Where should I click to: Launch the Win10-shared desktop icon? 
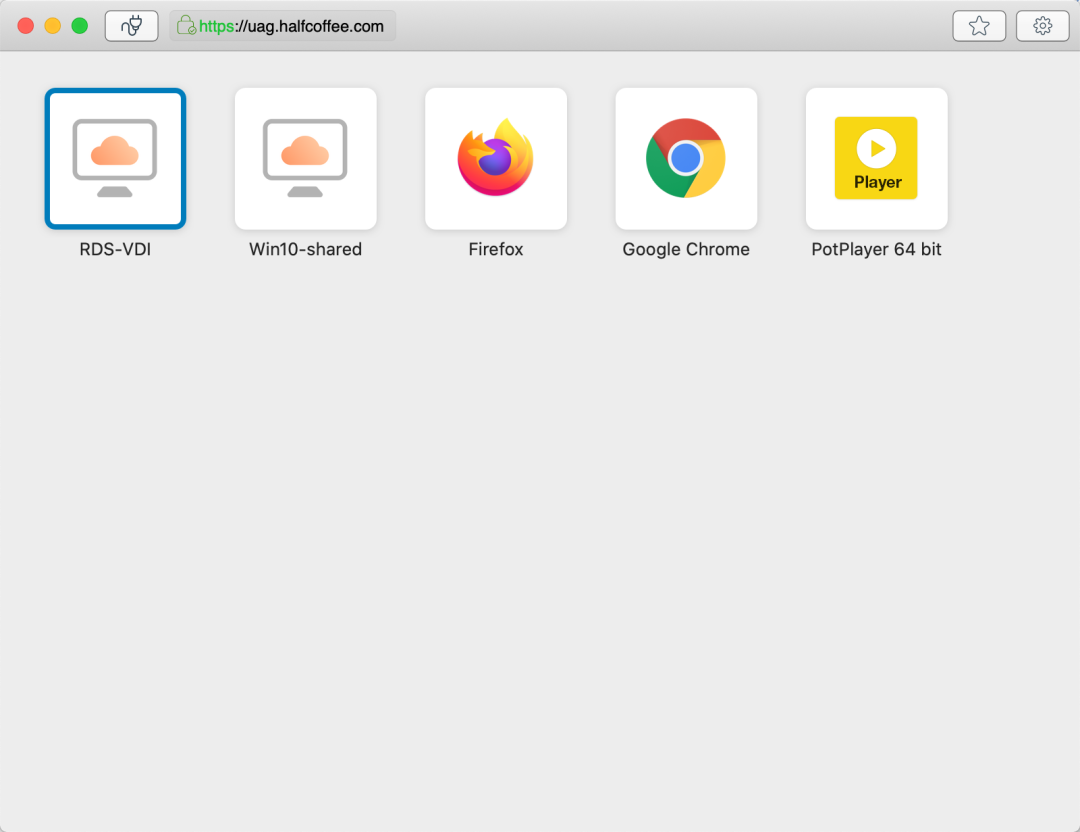click(306, 158)
